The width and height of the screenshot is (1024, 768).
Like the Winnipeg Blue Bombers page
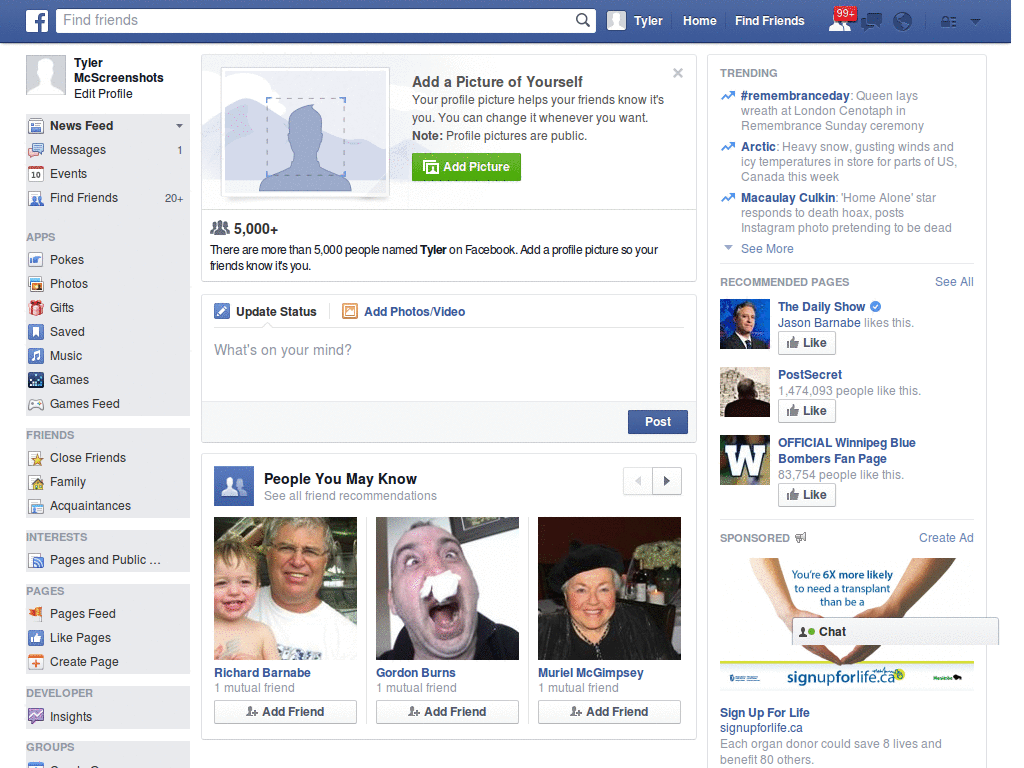(807, 495)
